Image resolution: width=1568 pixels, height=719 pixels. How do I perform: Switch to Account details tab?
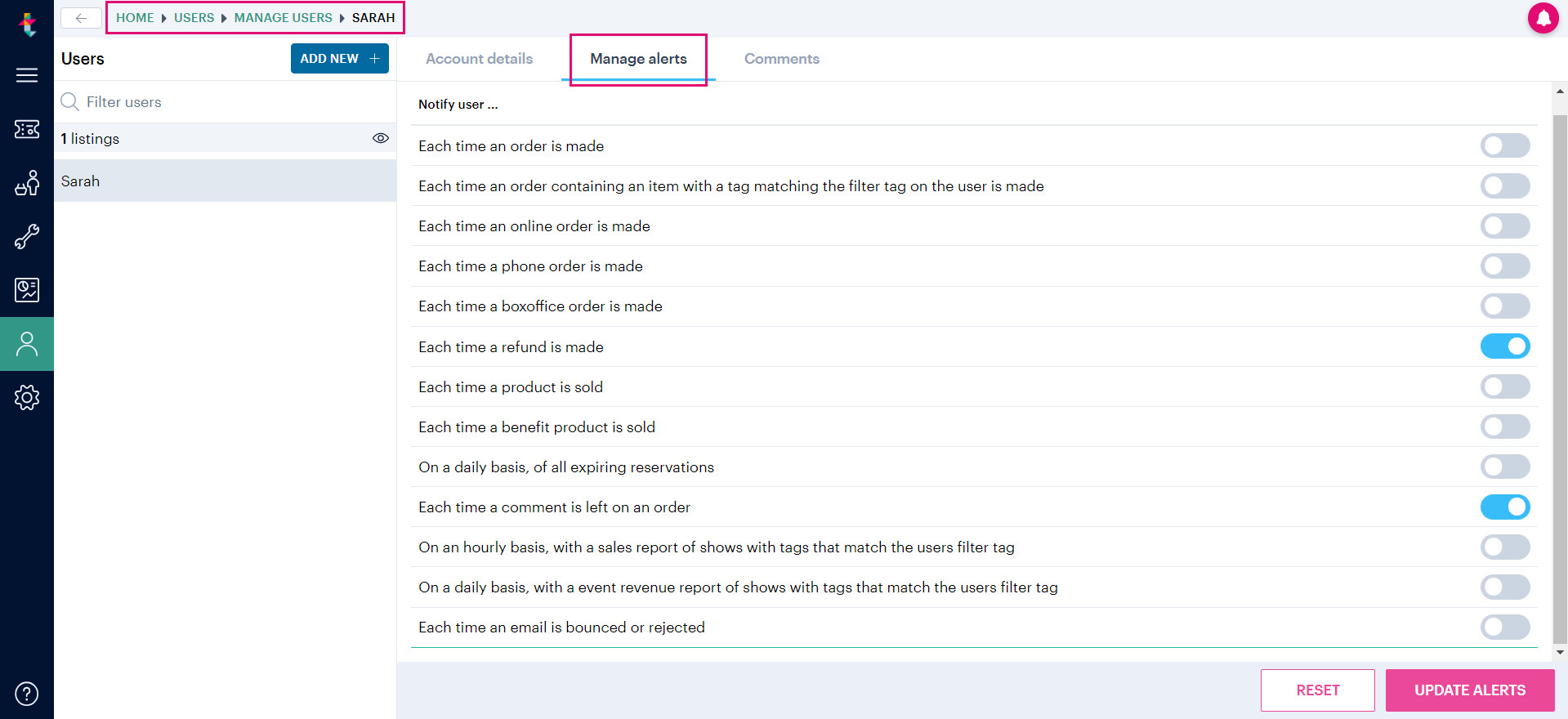pos(479,59)
